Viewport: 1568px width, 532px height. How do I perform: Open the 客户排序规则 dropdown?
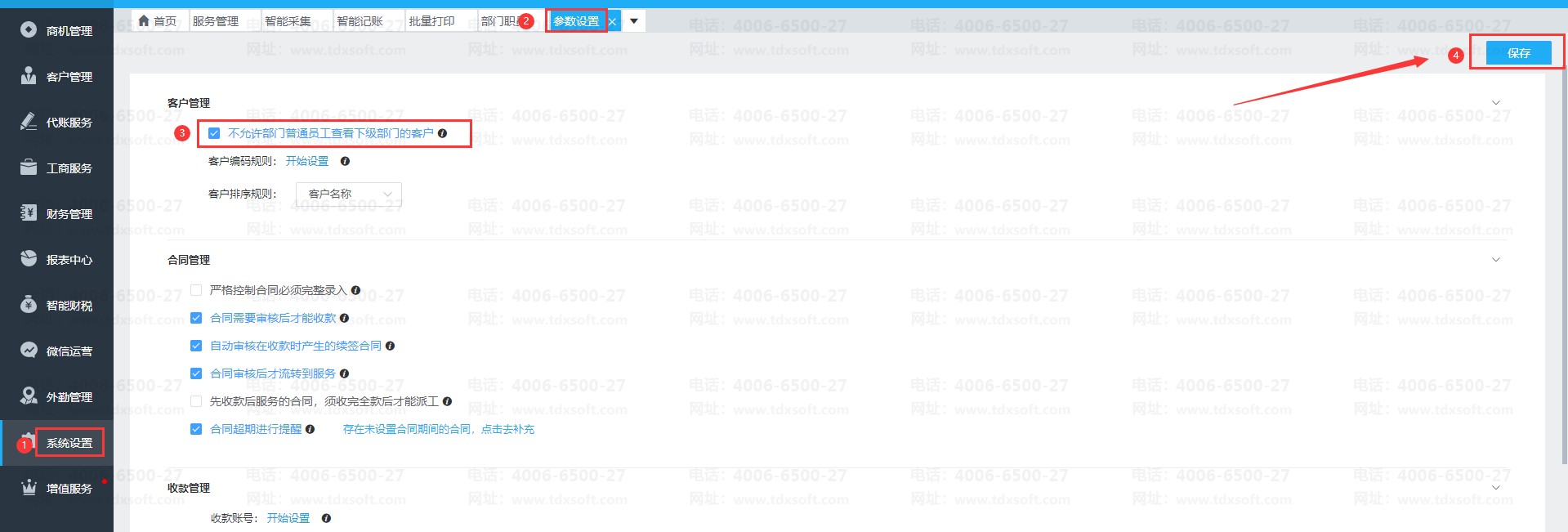pyautogui.click(x=348, y=194)
